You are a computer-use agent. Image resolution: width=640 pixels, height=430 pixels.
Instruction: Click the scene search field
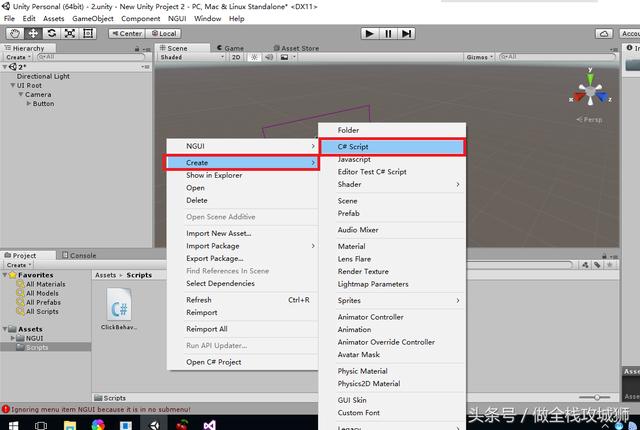coord(557,57)
